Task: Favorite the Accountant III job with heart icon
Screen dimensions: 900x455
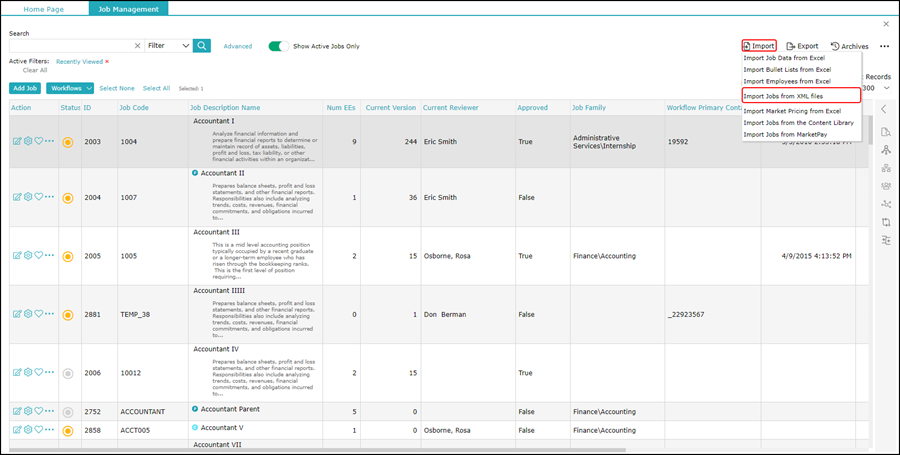Action: coord(39,255)
